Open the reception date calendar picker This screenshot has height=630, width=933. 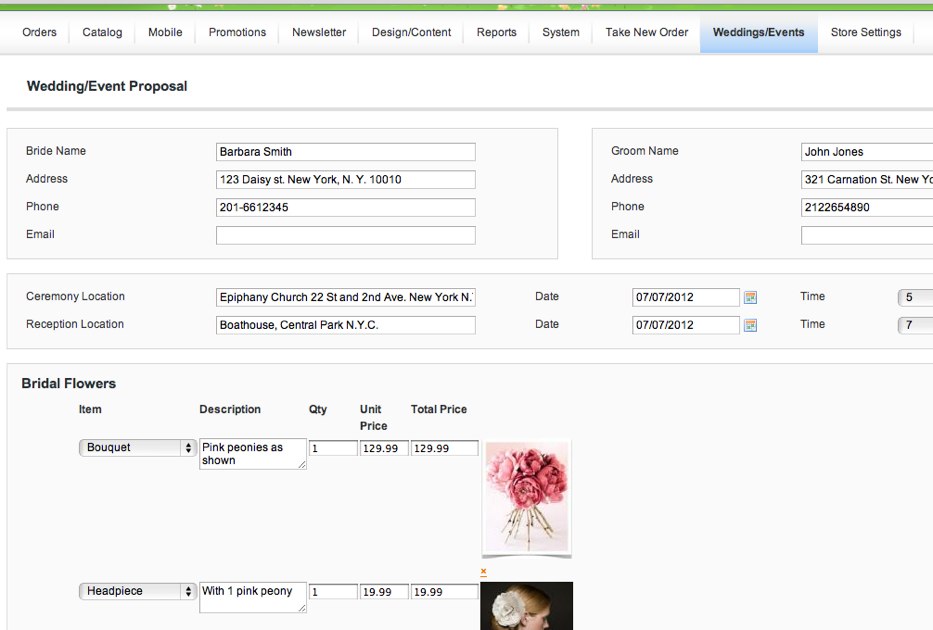(x=750, y=325)
